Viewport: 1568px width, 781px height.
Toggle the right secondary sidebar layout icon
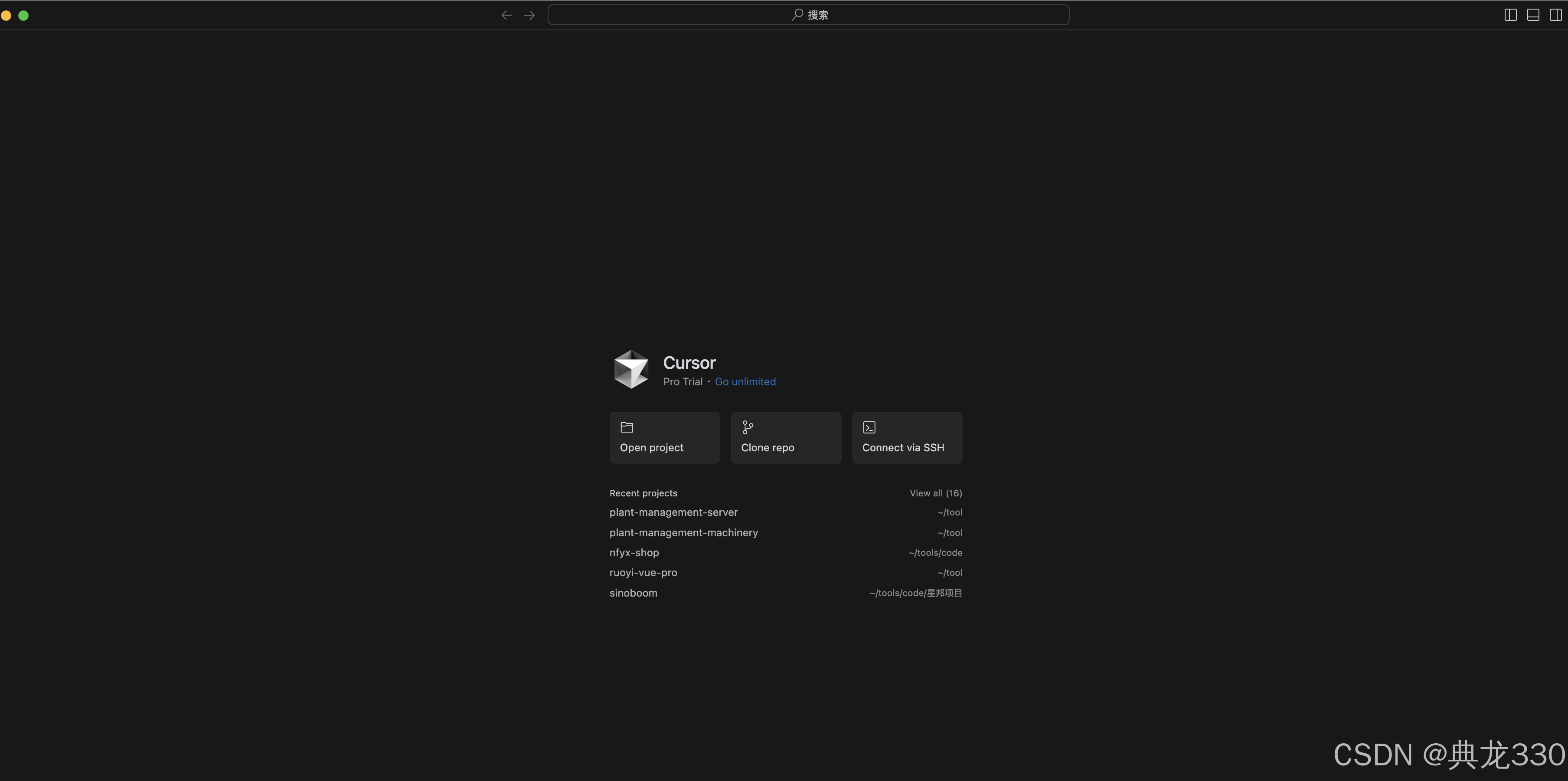click(1555, 15)
